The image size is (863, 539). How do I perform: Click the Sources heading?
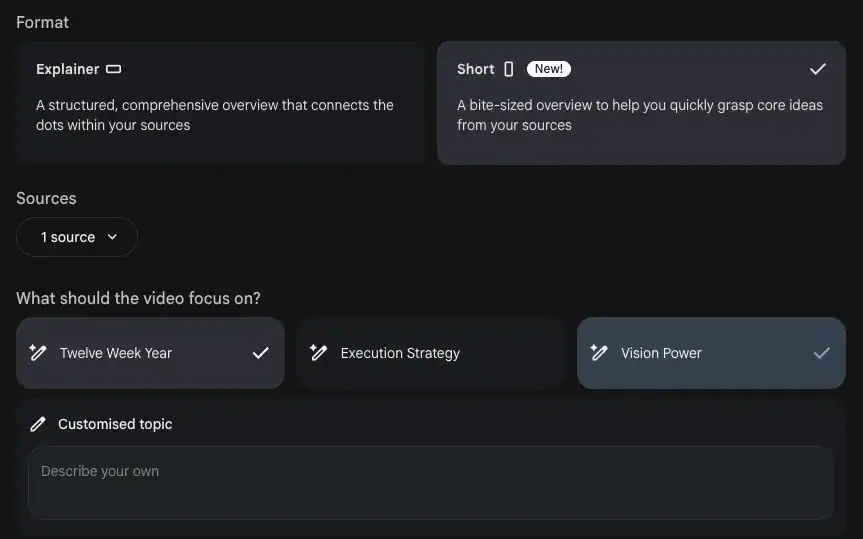pos(46,198)
